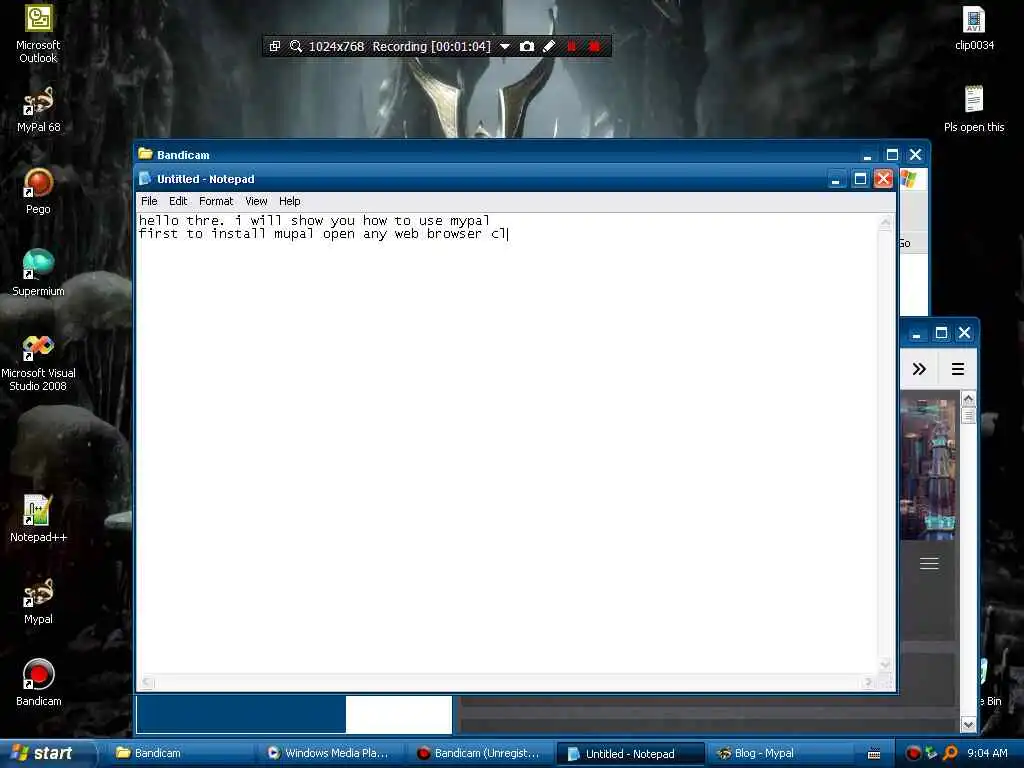Click the Mypal browser hamburger menu icon
Screen dimensions: 1024x768
point(957,369)
